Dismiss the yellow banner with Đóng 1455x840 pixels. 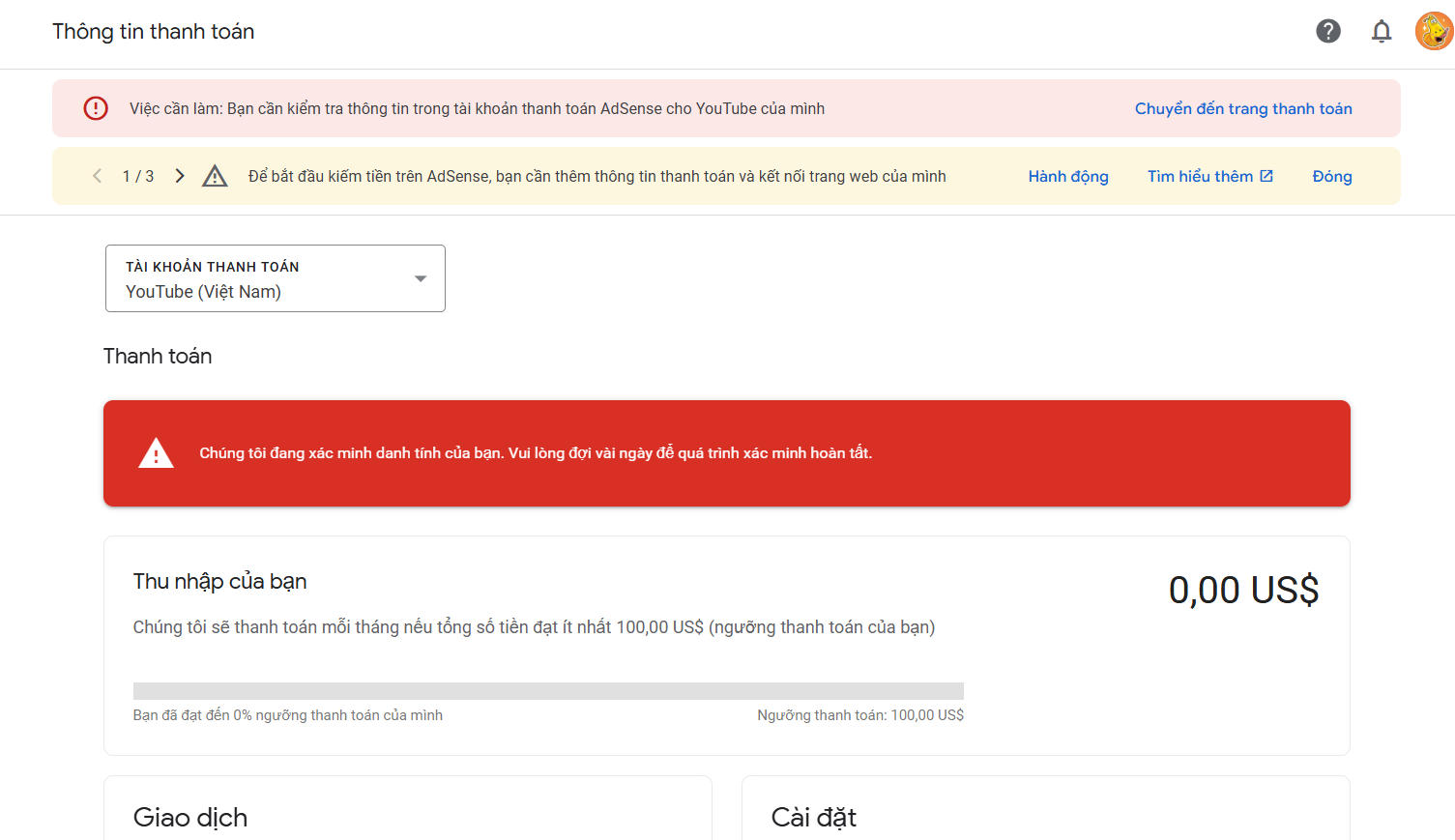point(1331,176)
